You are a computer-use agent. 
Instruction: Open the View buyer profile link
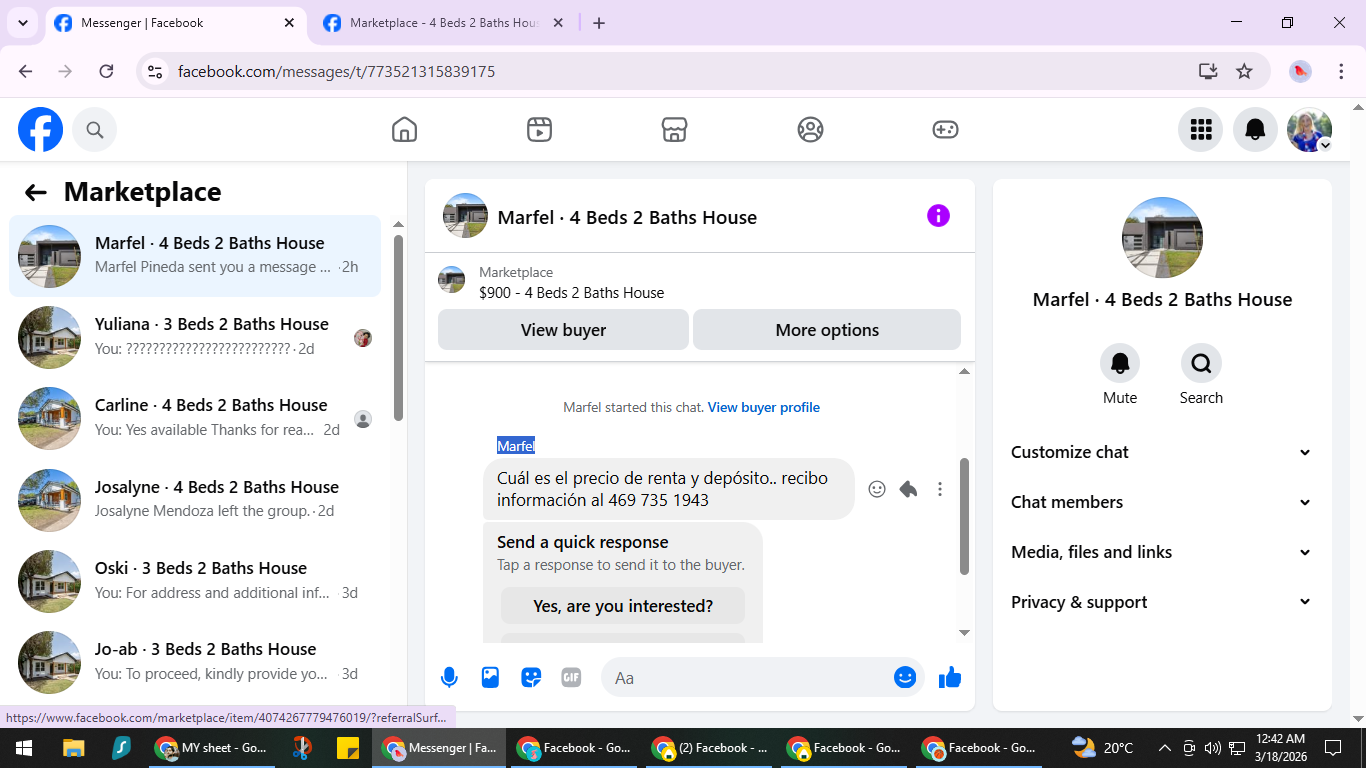[x=764, y=407]
